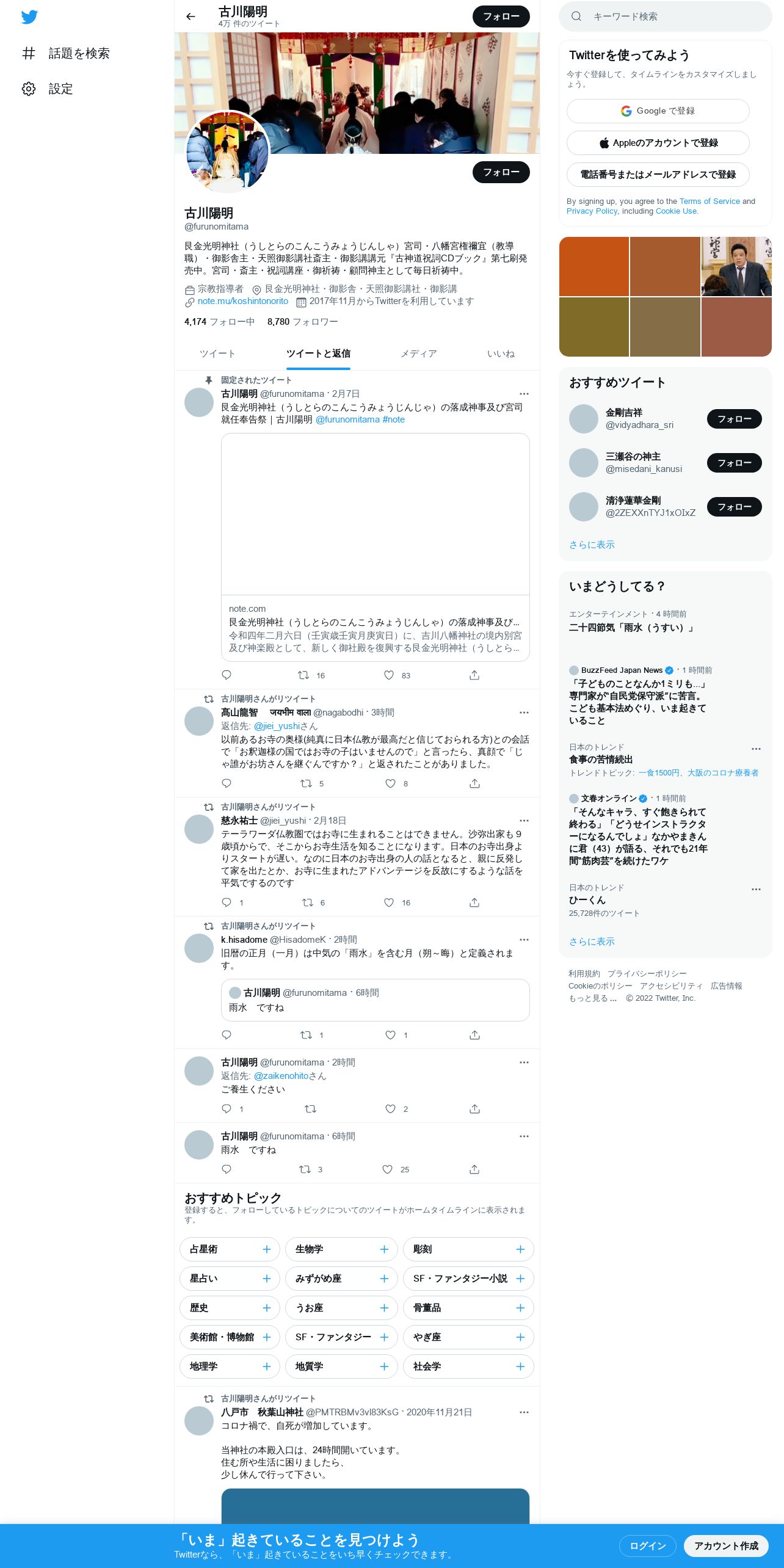The width and height of the screenshot is (784, 1568).
Task: Open 設定 settings menu
Action: click(48, 89)
